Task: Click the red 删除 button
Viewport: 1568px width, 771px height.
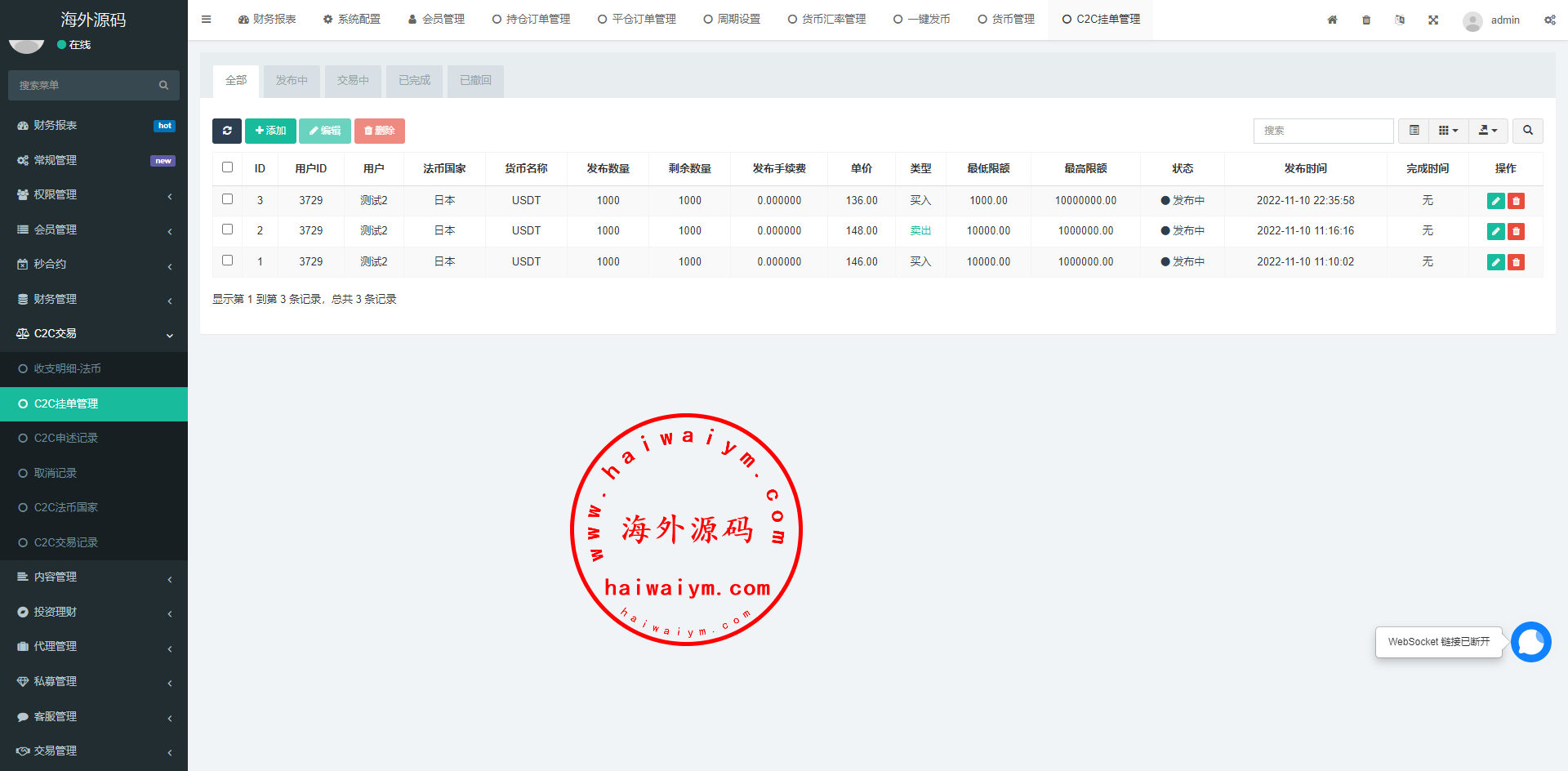Action: (379, 131)
